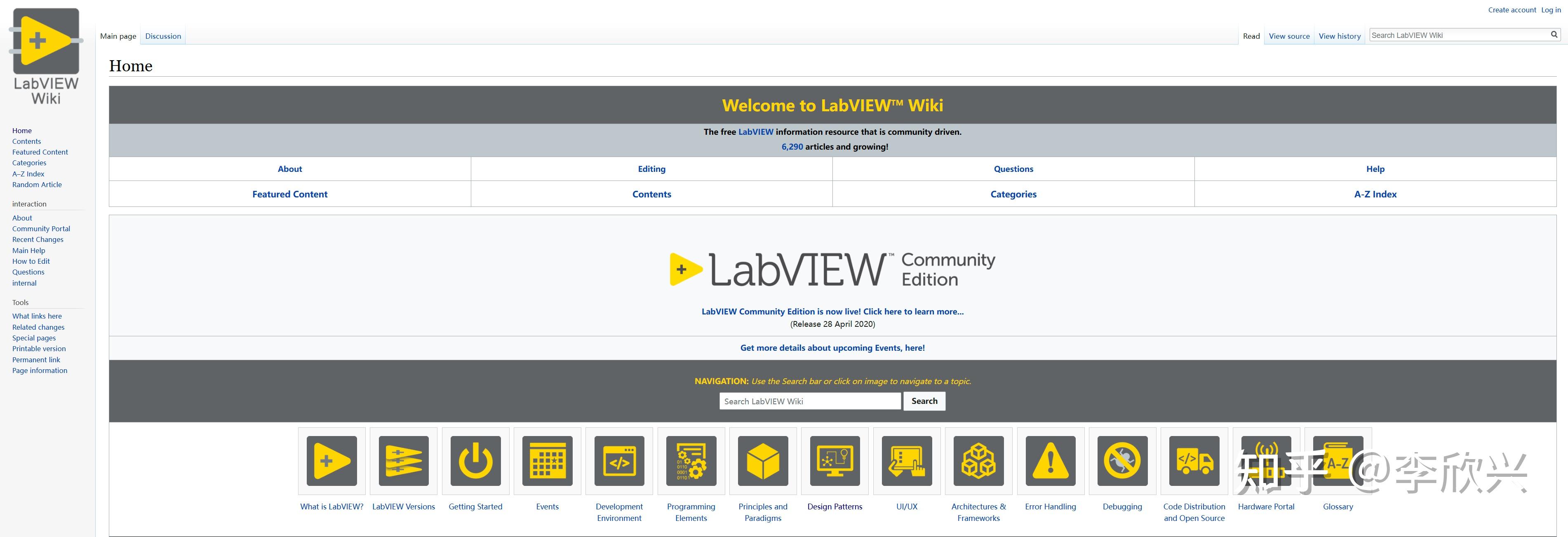Open the View history tab

(x=1339, y=36)
